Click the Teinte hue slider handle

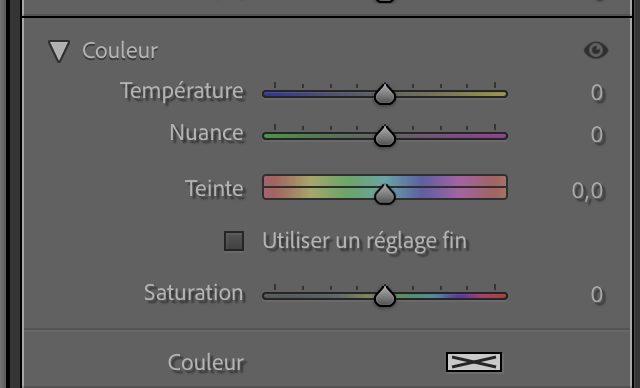[385, 194]
